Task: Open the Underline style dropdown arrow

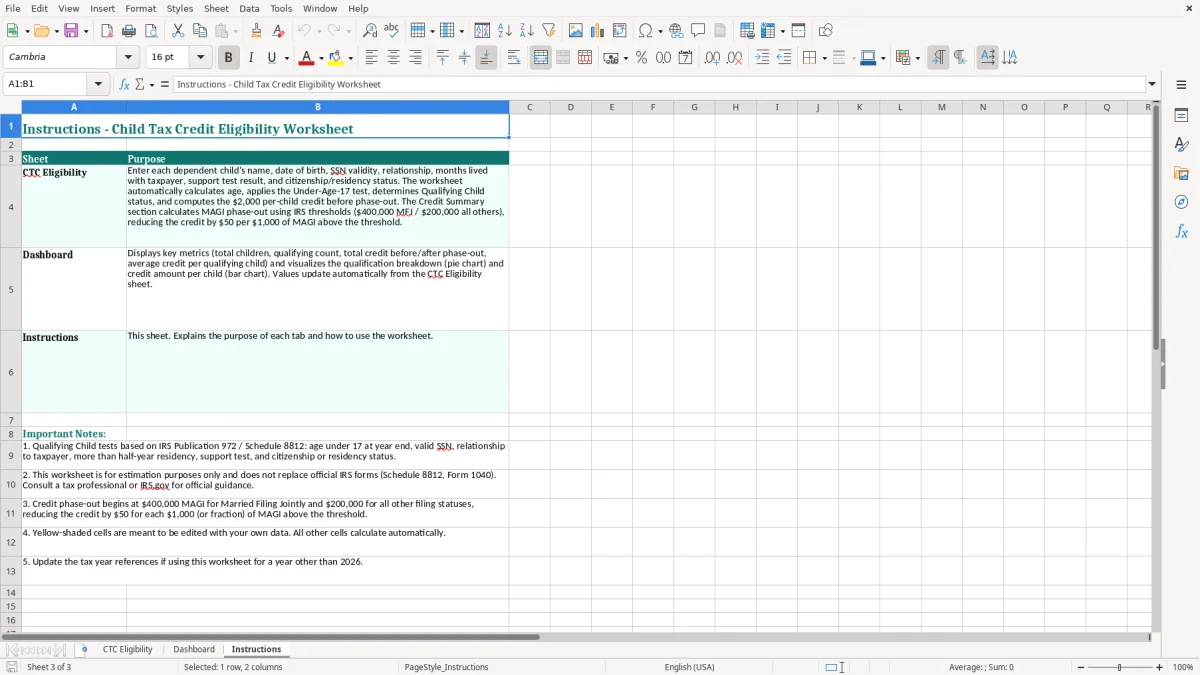Action: pyautogui.click(x=287, y=58)
